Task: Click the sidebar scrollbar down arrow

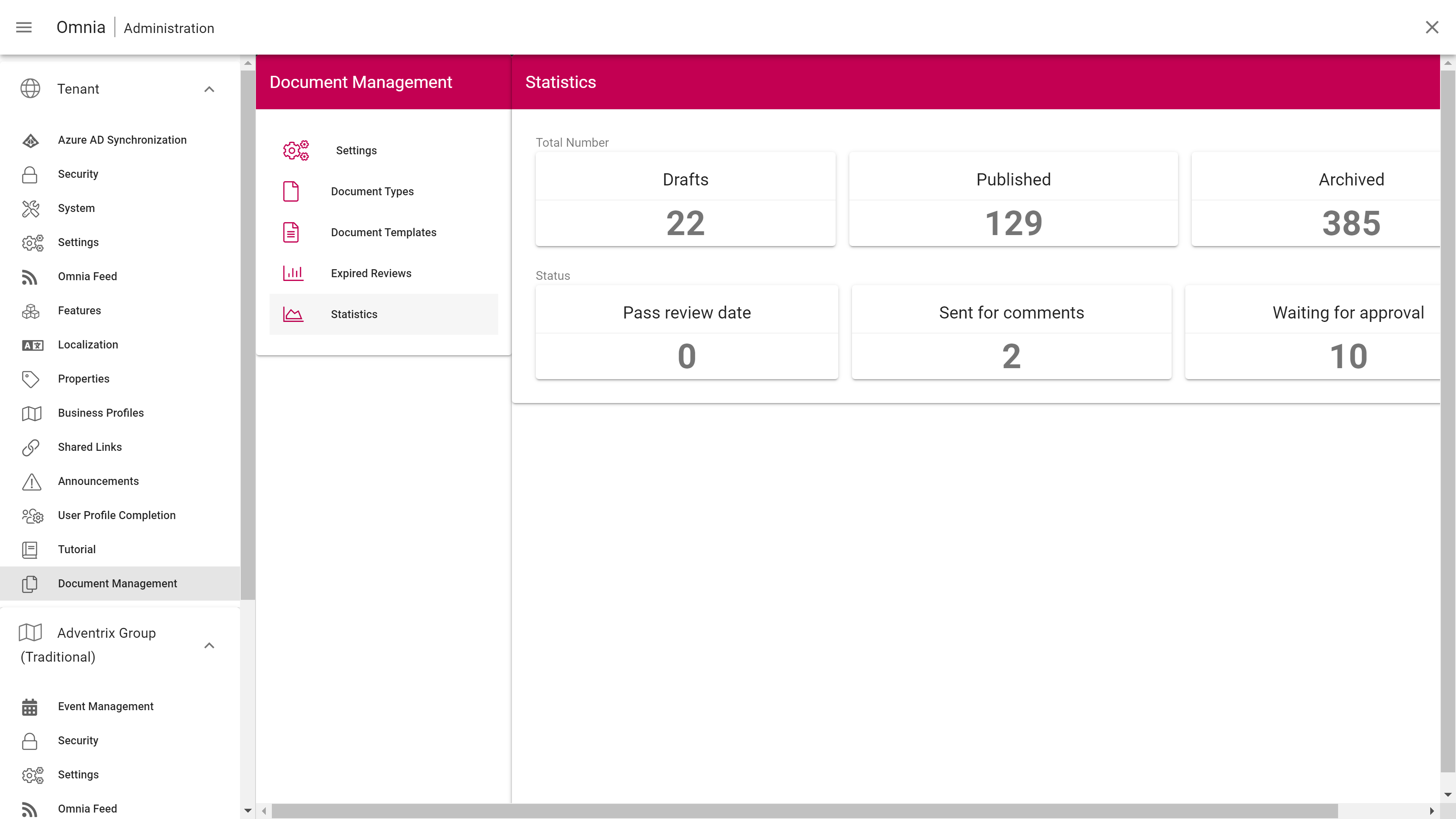Action: click(x=248, y=811)
